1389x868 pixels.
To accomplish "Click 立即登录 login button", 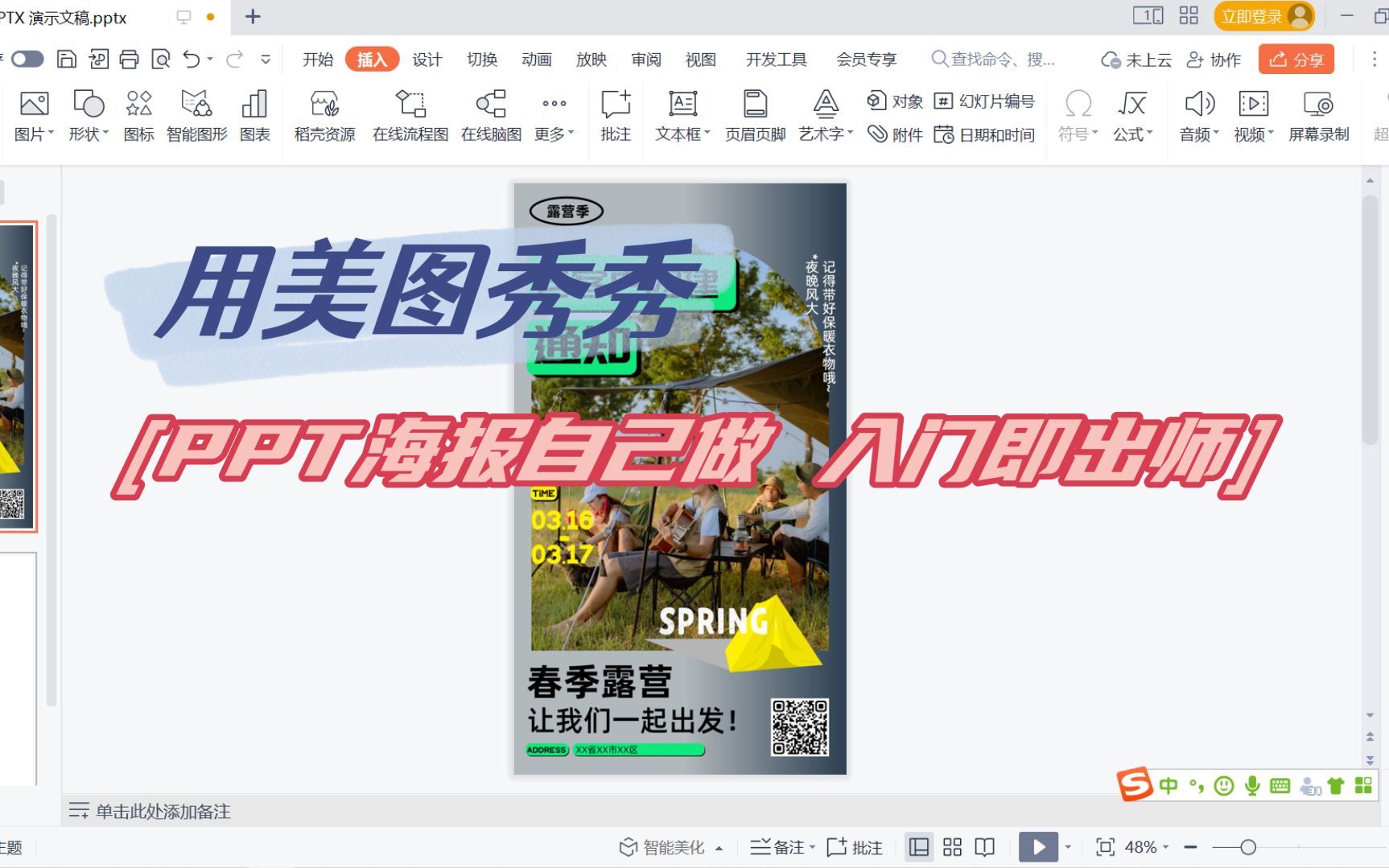I will pos(1263,16).
